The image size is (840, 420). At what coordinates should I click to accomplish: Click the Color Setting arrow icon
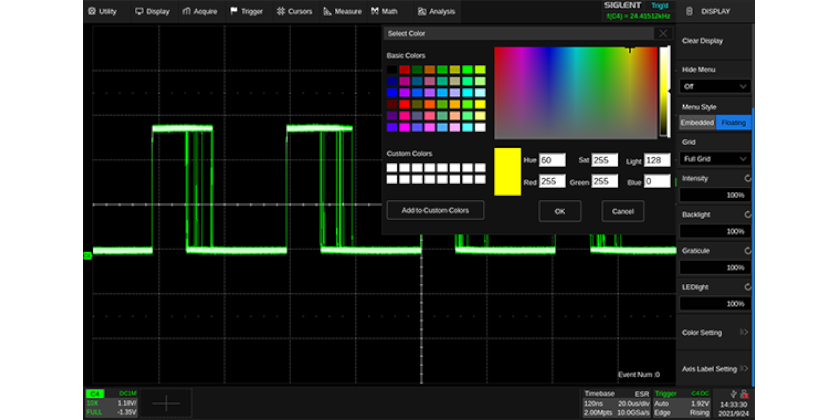[x=744, y=332]
